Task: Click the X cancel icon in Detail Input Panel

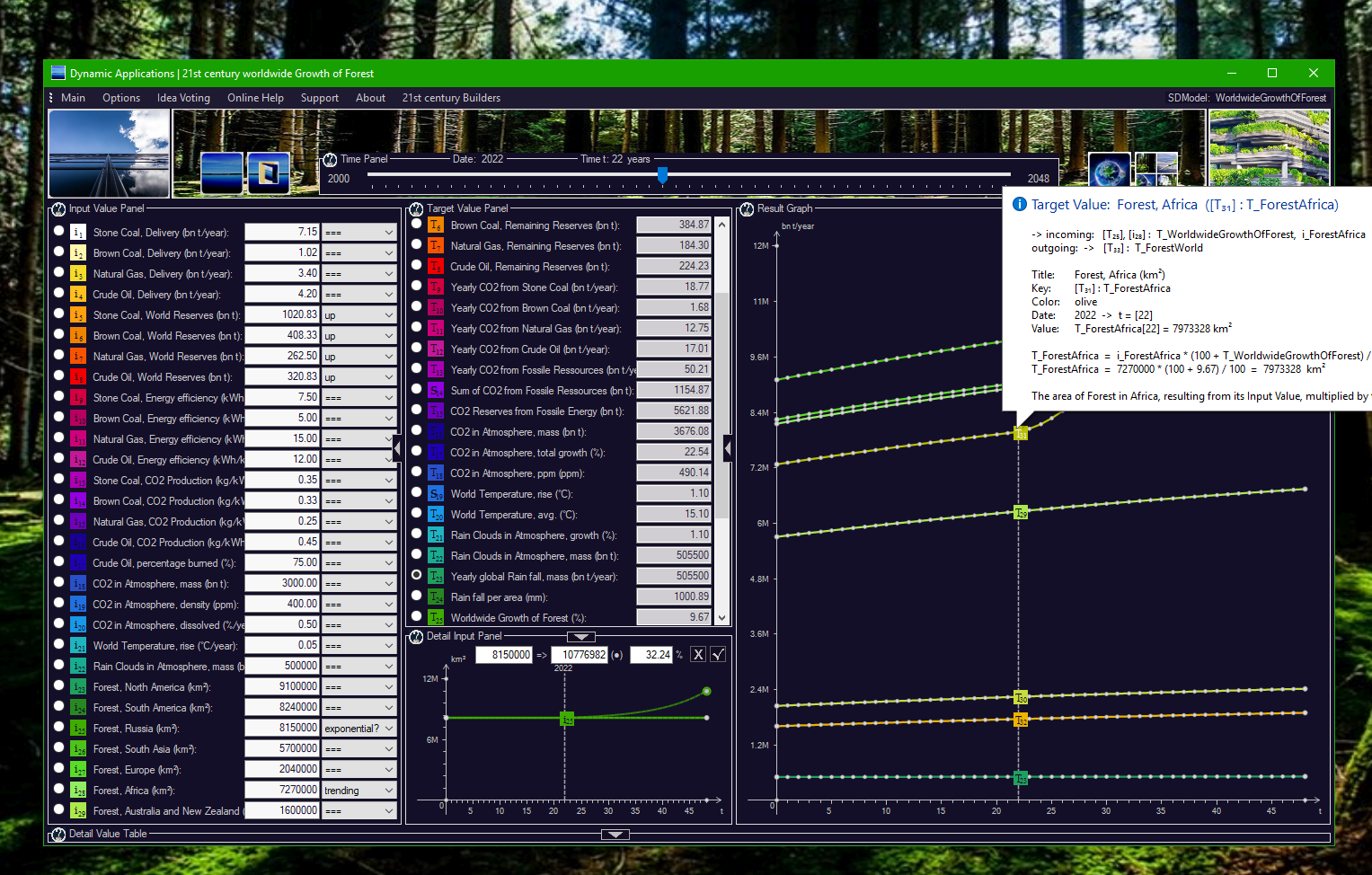Action: (698, 655)
